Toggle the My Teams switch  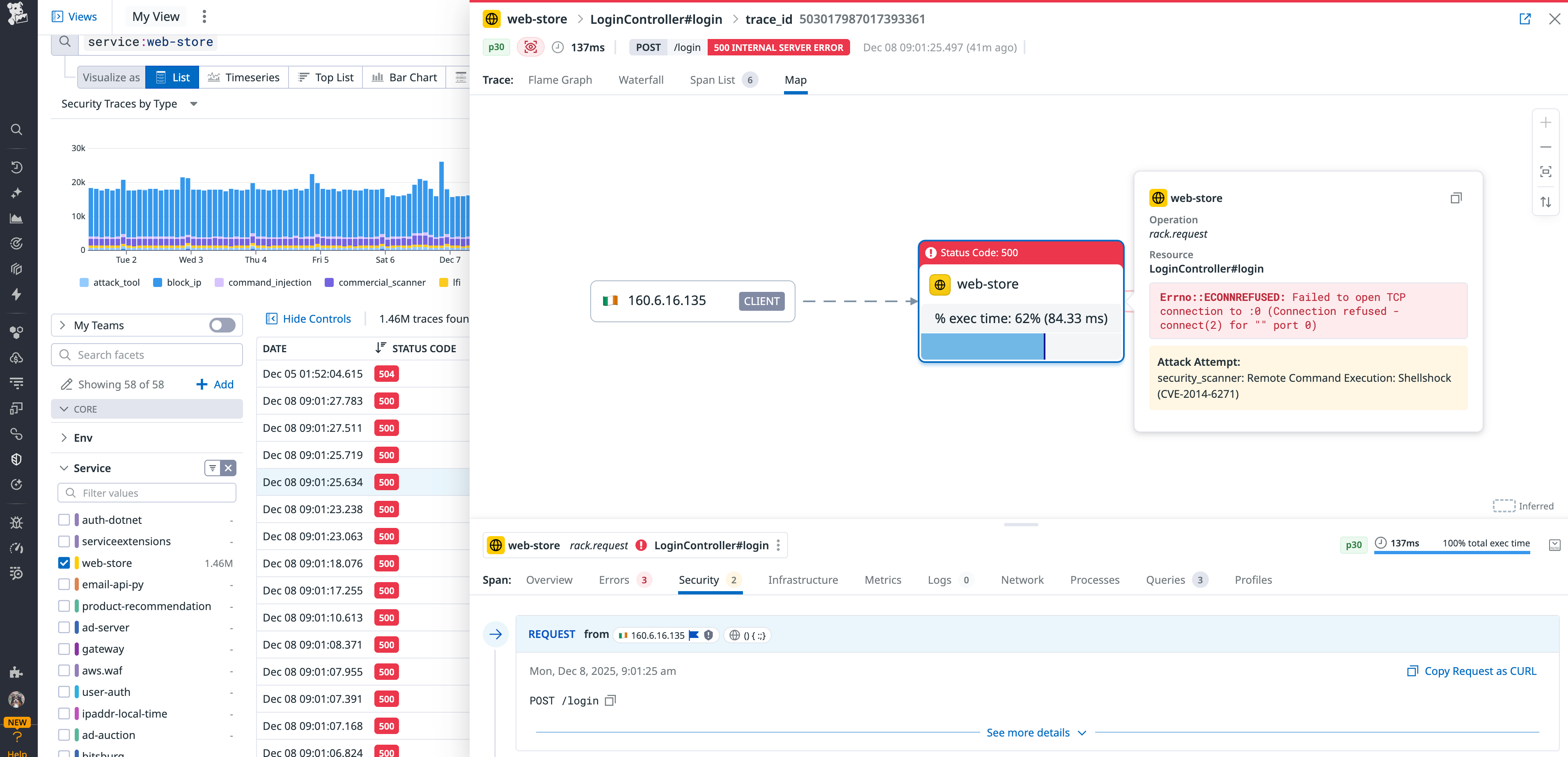coord(222,325)
